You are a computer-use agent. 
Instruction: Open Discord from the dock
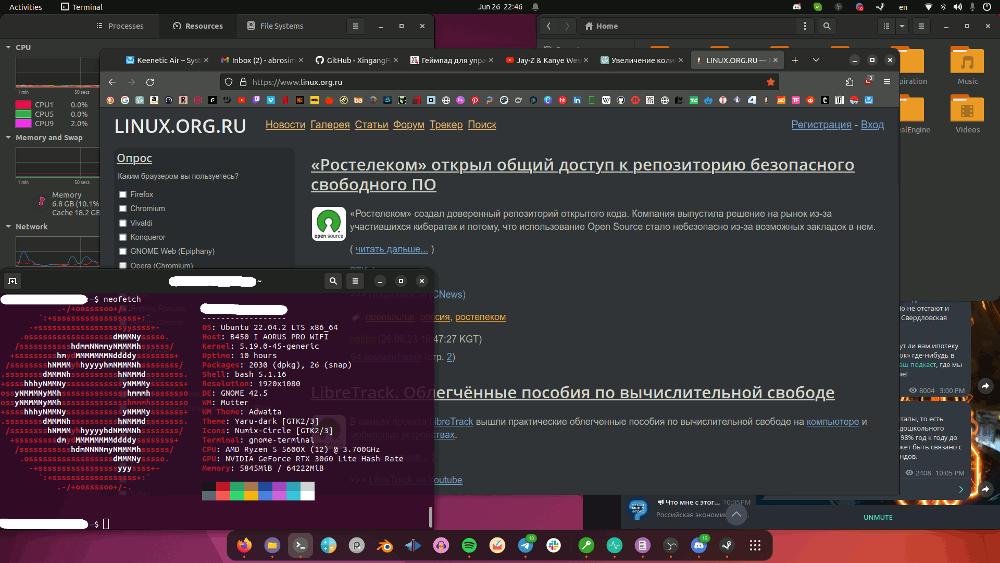coord(699,545)
